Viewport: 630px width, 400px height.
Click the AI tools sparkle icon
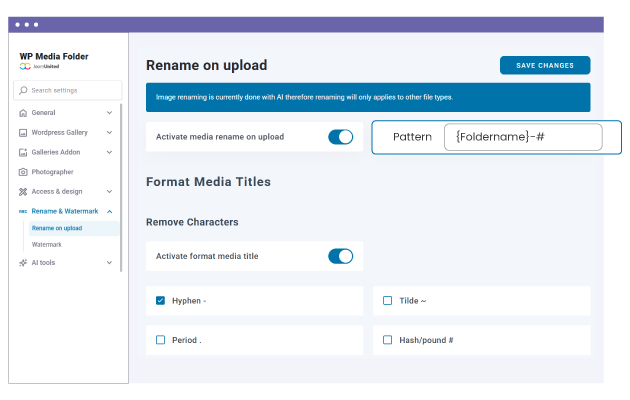point(23,263)
